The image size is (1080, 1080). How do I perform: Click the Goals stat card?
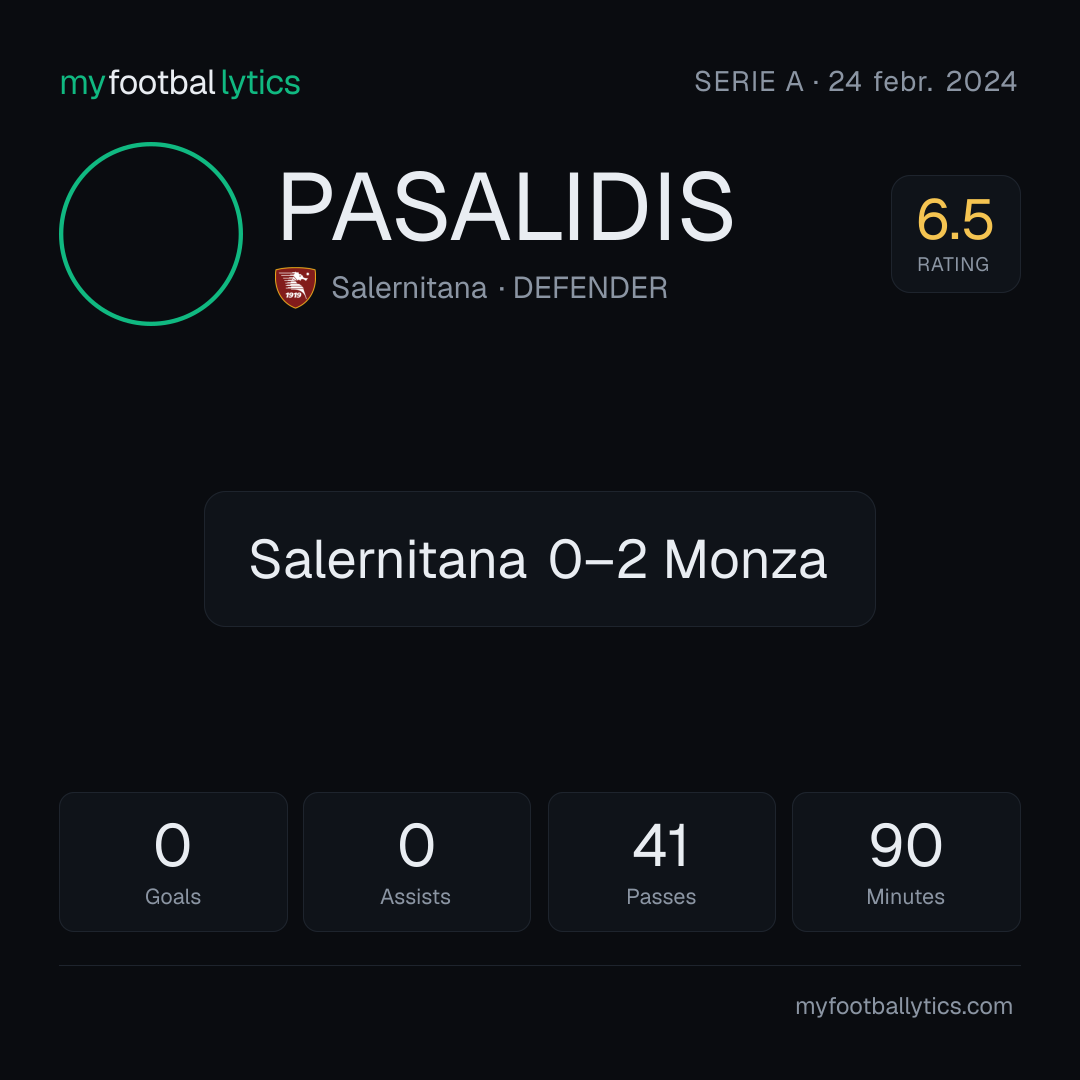point(173,862)
